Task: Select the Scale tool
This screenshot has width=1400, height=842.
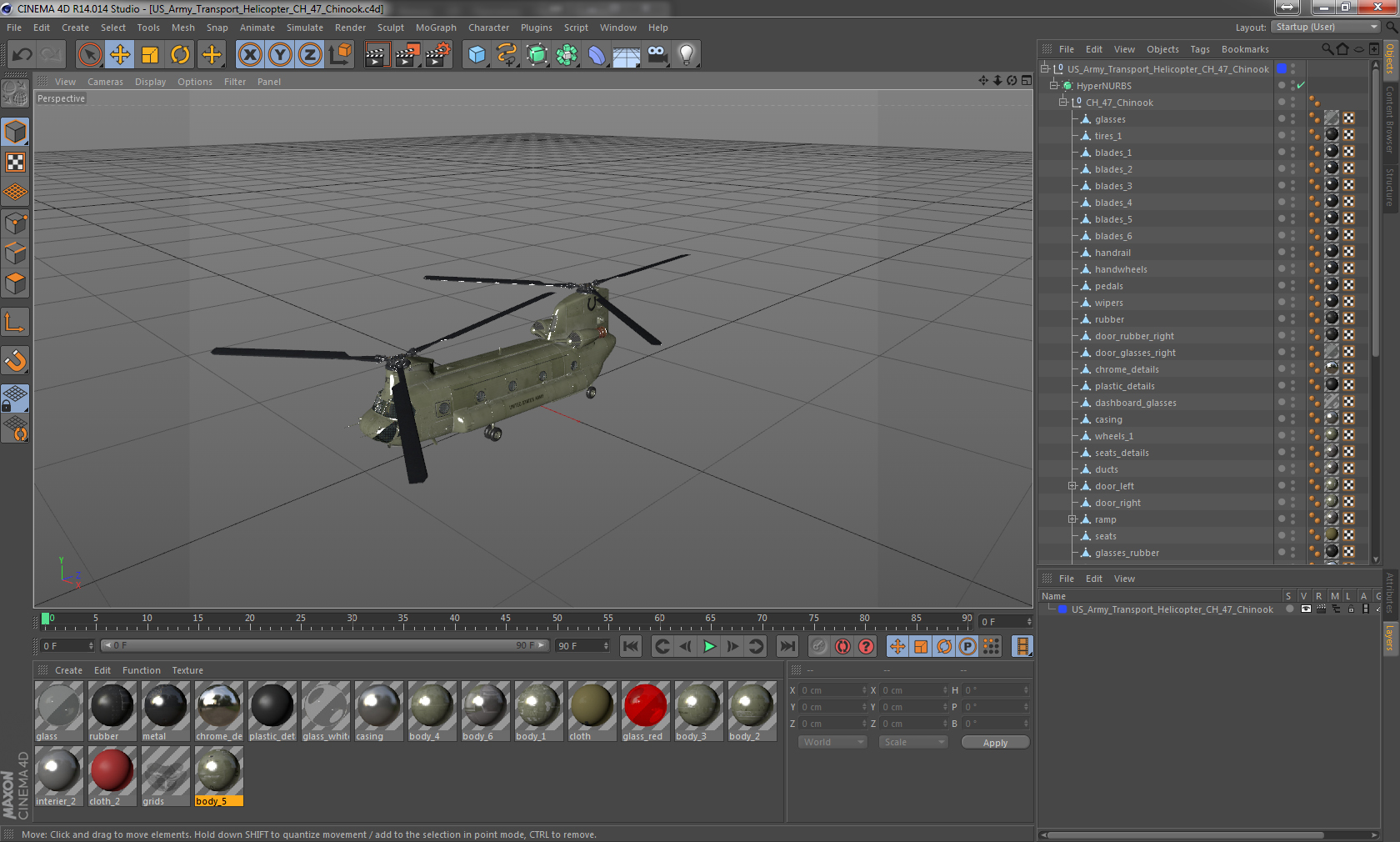Action: pos(150,55)
